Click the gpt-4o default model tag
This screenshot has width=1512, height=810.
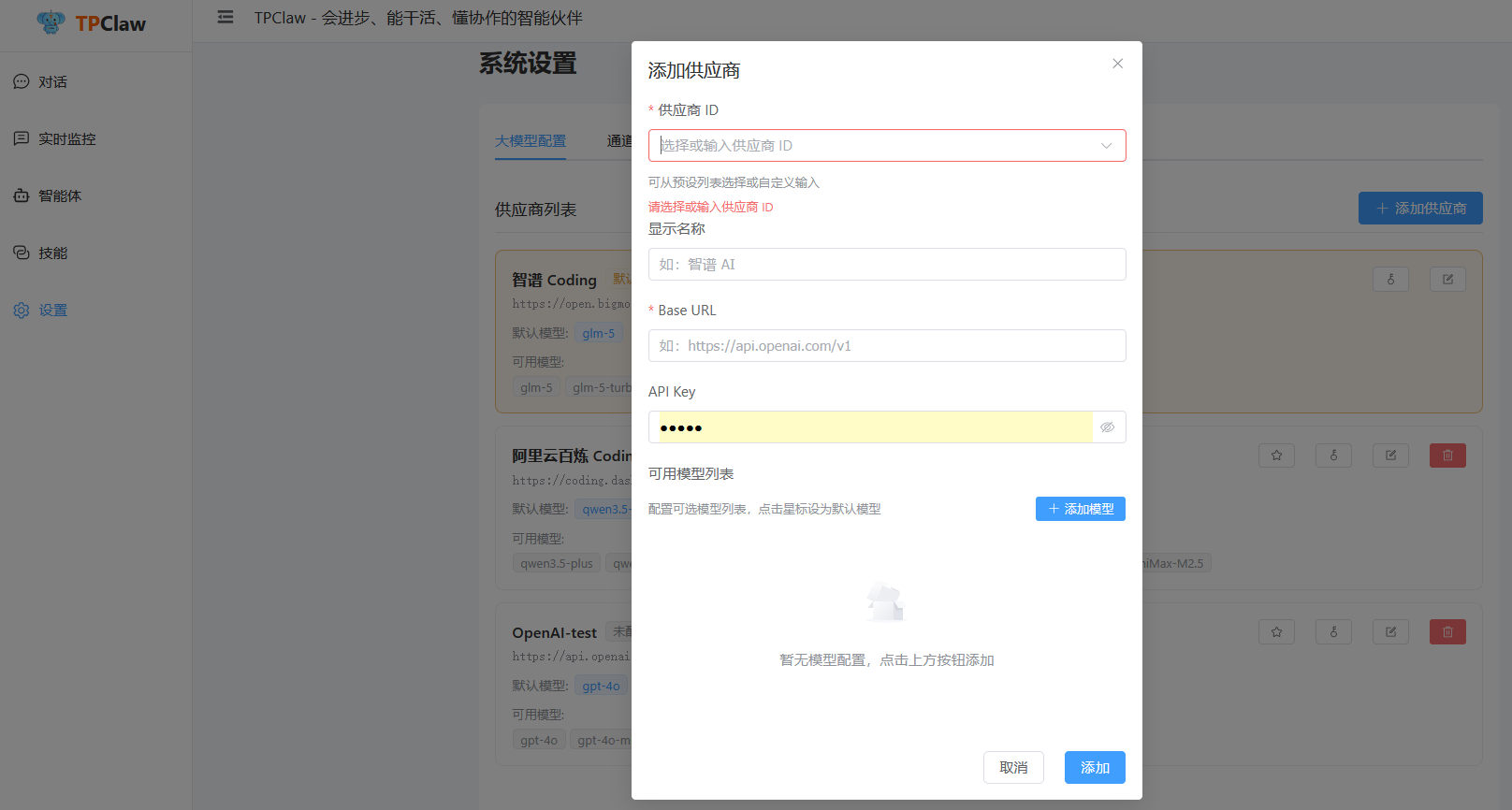click(x=601, y=686)
